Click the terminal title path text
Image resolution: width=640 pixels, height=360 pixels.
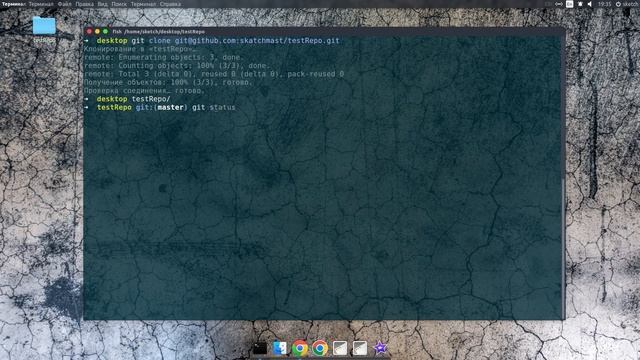tap(159, 31)
